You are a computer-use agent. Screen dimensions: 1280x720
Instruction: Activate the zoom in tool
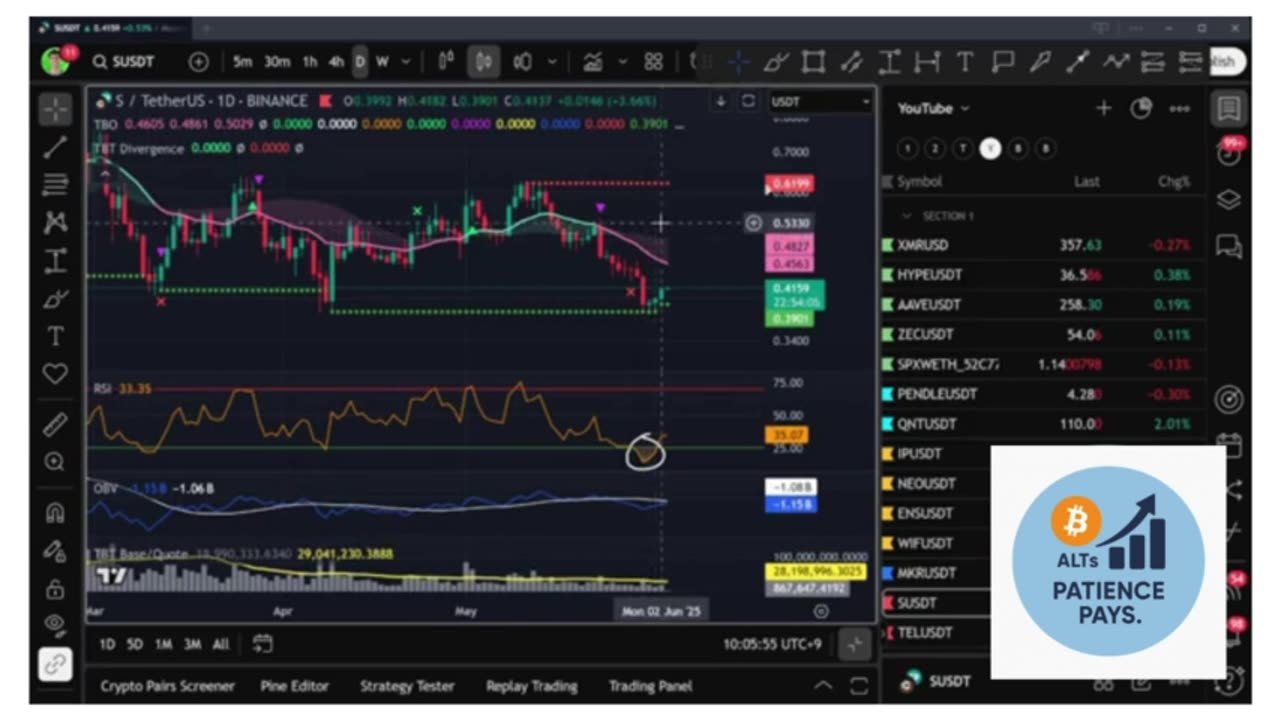coord(56,462)
